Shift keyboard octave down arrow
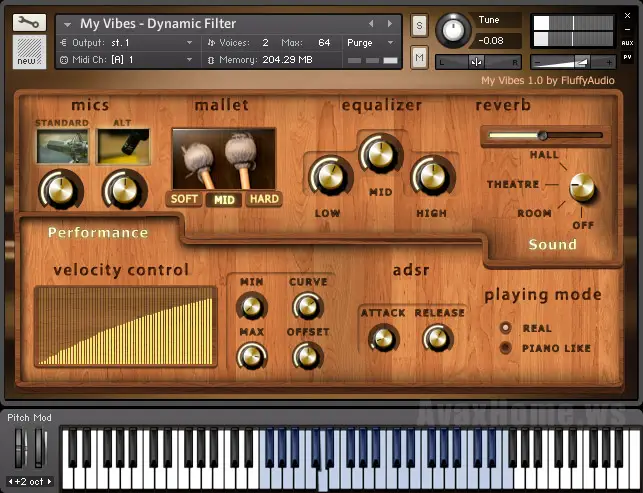643x493 pixels. pyautogui.click(x=11, y=482)
